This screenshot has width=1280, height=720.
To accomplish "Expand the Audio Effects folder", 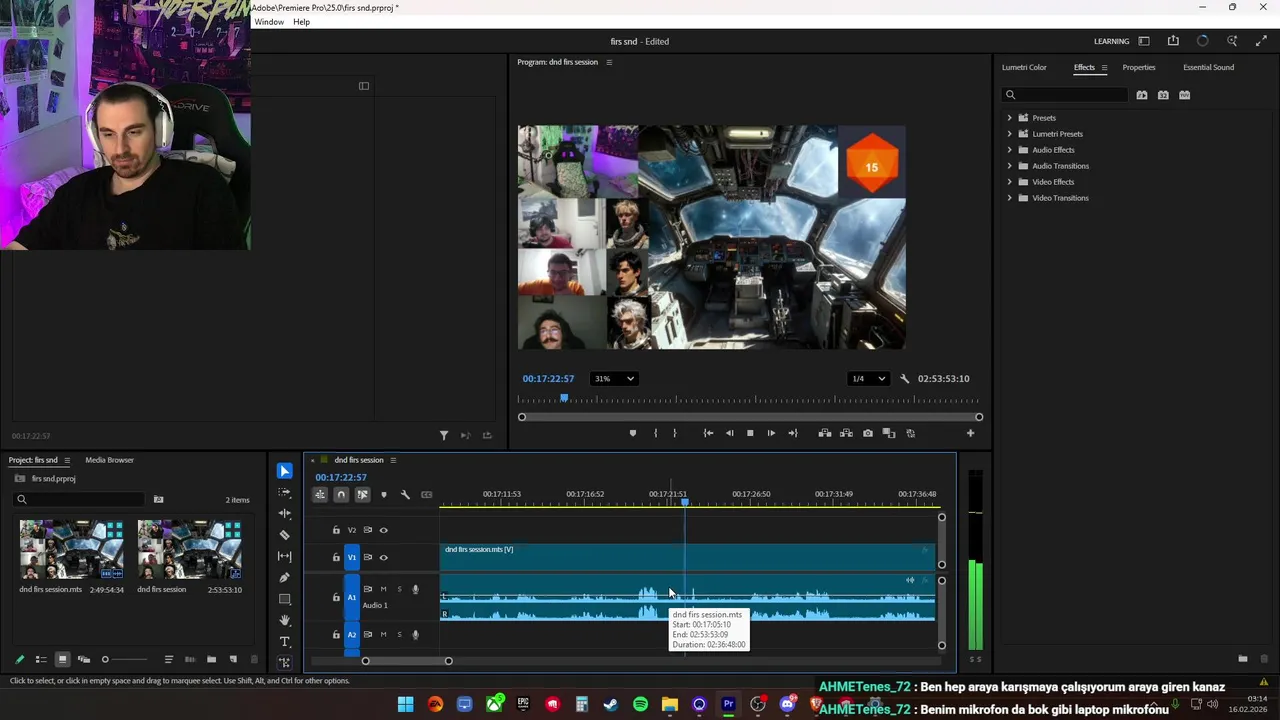I will [x=1010, y=150].
